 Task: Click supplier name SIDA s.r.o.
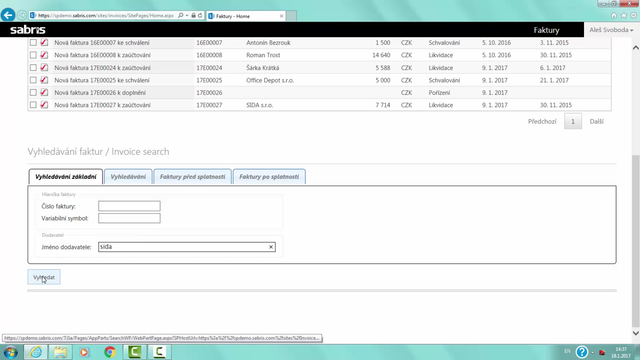click(x=259, y=105)
